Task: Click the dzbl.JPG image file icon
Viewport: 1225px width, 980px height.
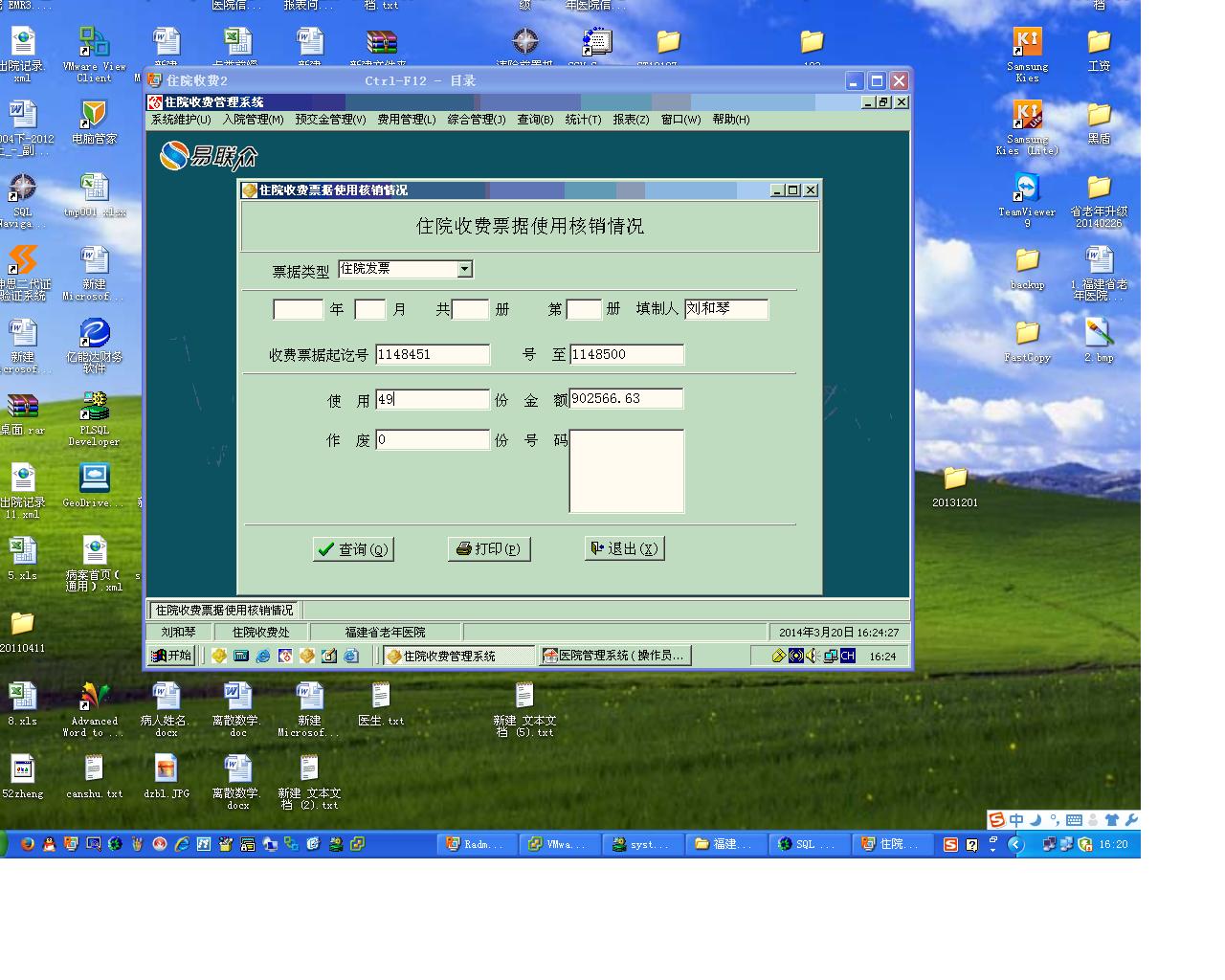Action: click(x=167, y=776)
